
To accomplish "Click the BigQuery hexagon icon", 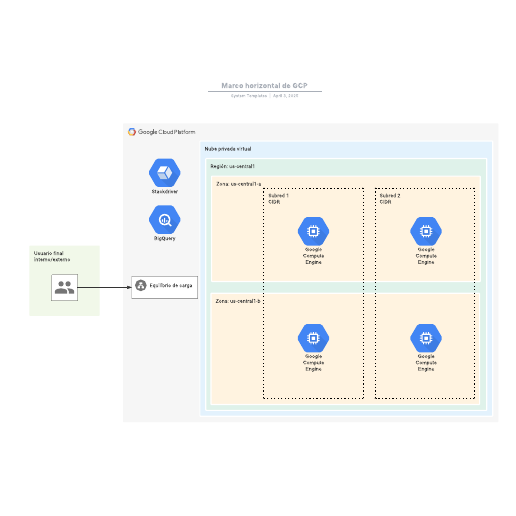I will pyautogui.click(x=165, y=220).
